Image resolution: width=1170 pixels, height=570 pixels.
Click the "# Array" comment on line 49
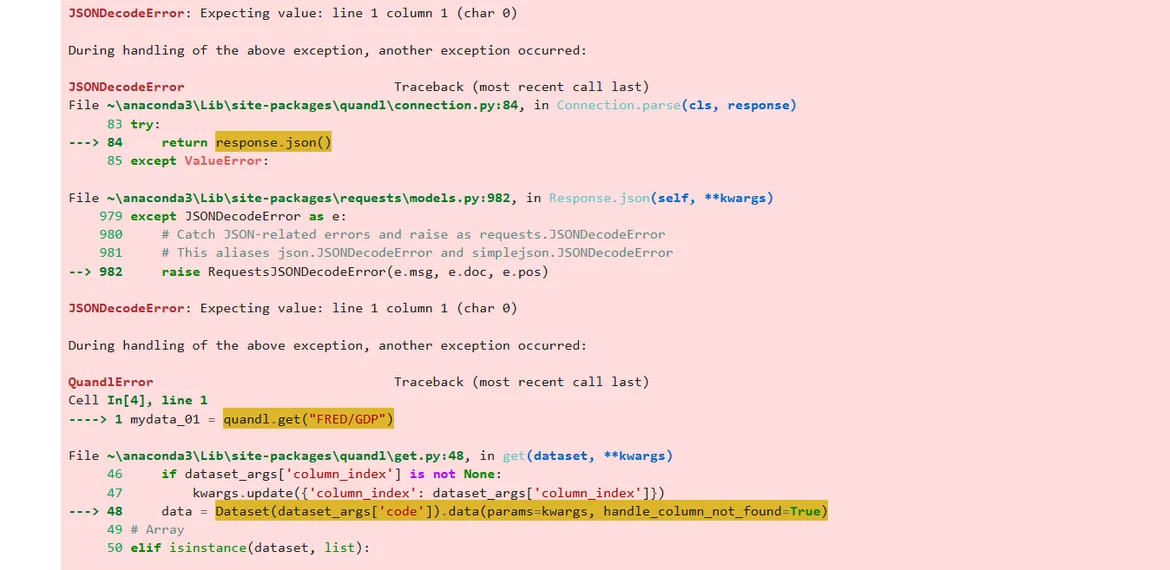(157, 530)
